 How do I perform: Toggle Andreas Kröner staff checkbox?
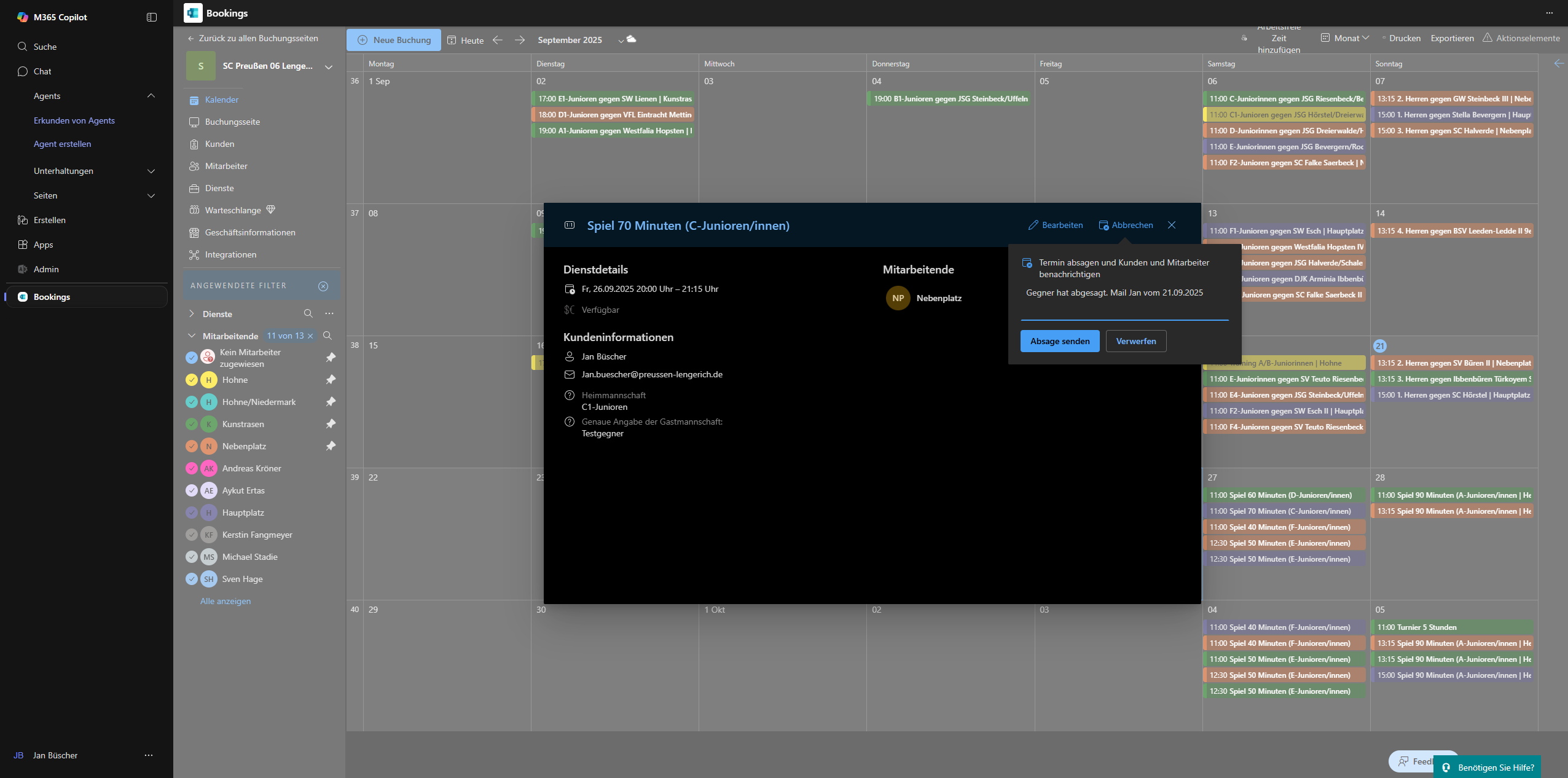click(191, 468)
